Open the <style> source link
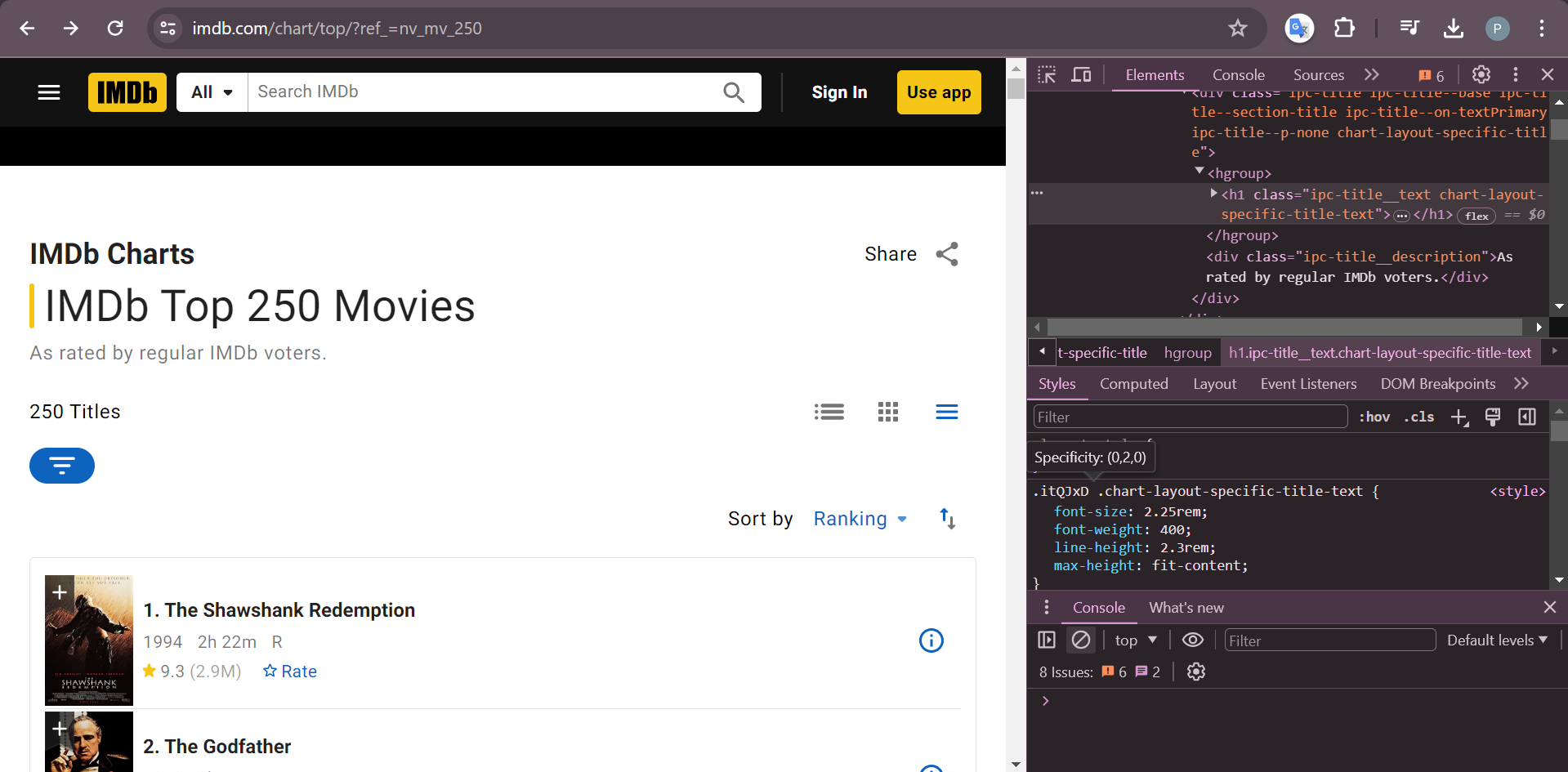This screenshot has height=772, width=1568. [1517, 491]
